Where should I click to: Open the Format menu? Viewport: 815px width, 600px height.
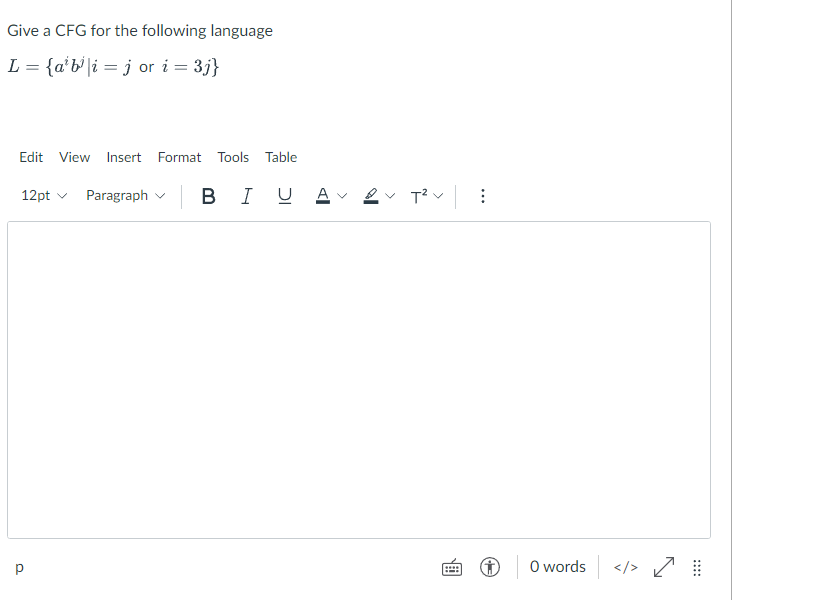(179, 157)
